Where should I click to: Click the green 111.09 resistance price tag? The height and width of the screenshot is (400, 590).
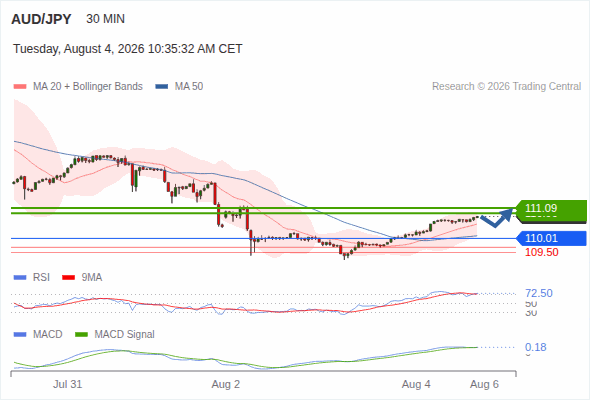pos(550,211)
